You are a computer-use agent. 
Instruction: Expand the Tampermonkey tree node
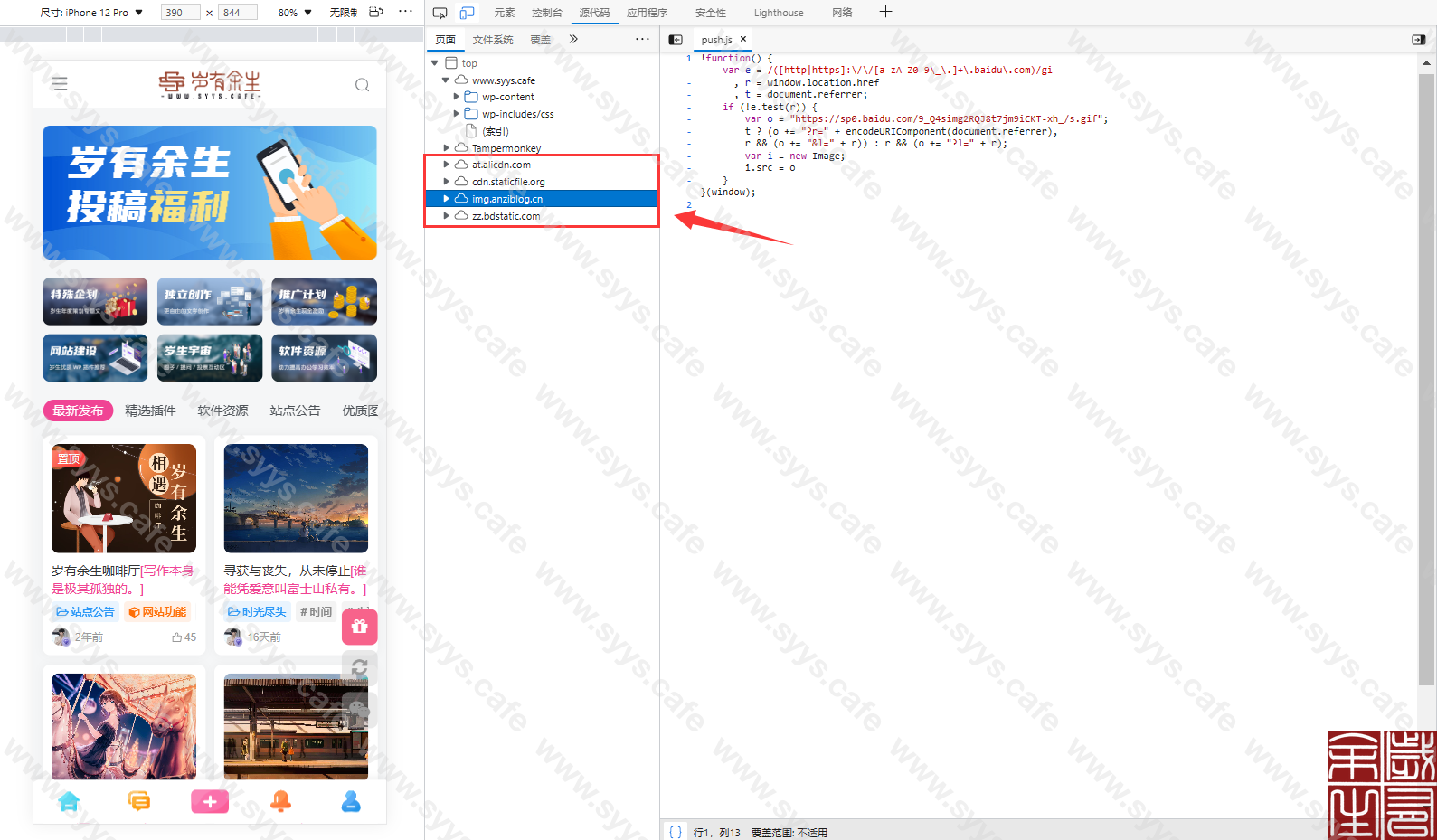point(446,148)
